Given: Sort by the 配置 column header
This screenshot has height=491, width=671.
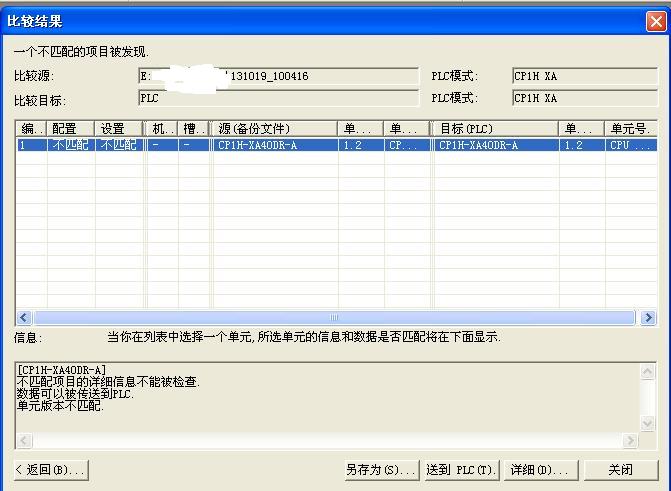Looking at the screenshot, I should (70, 129).
